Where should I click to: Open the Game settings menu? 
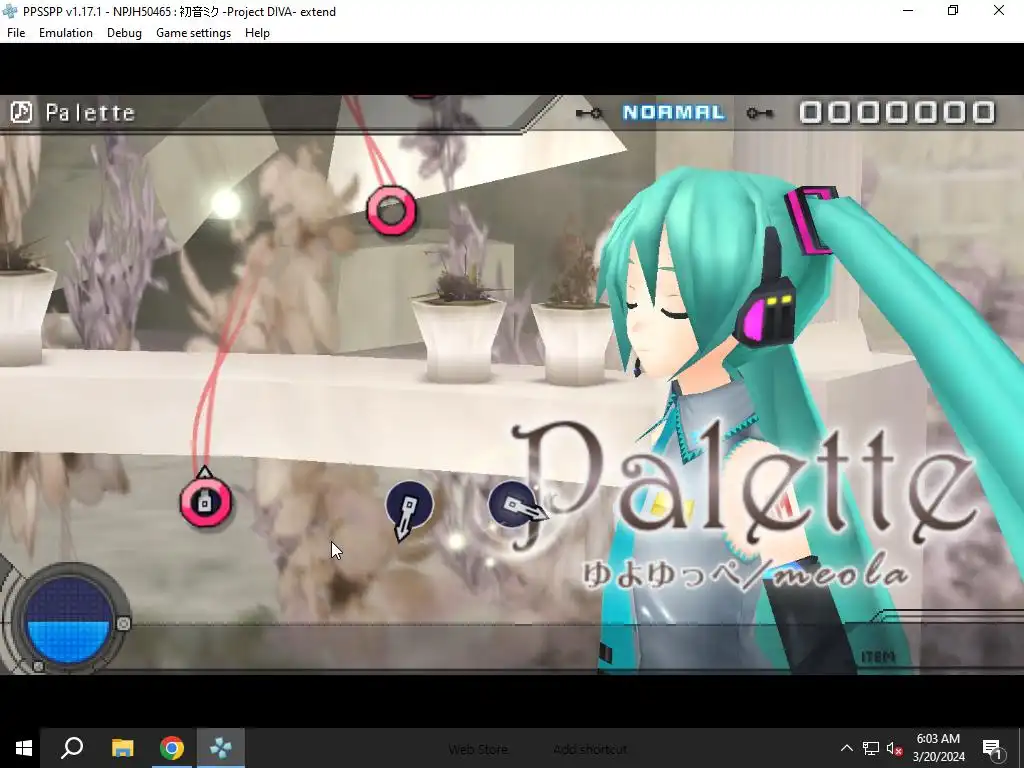click(x=193, y=33)
